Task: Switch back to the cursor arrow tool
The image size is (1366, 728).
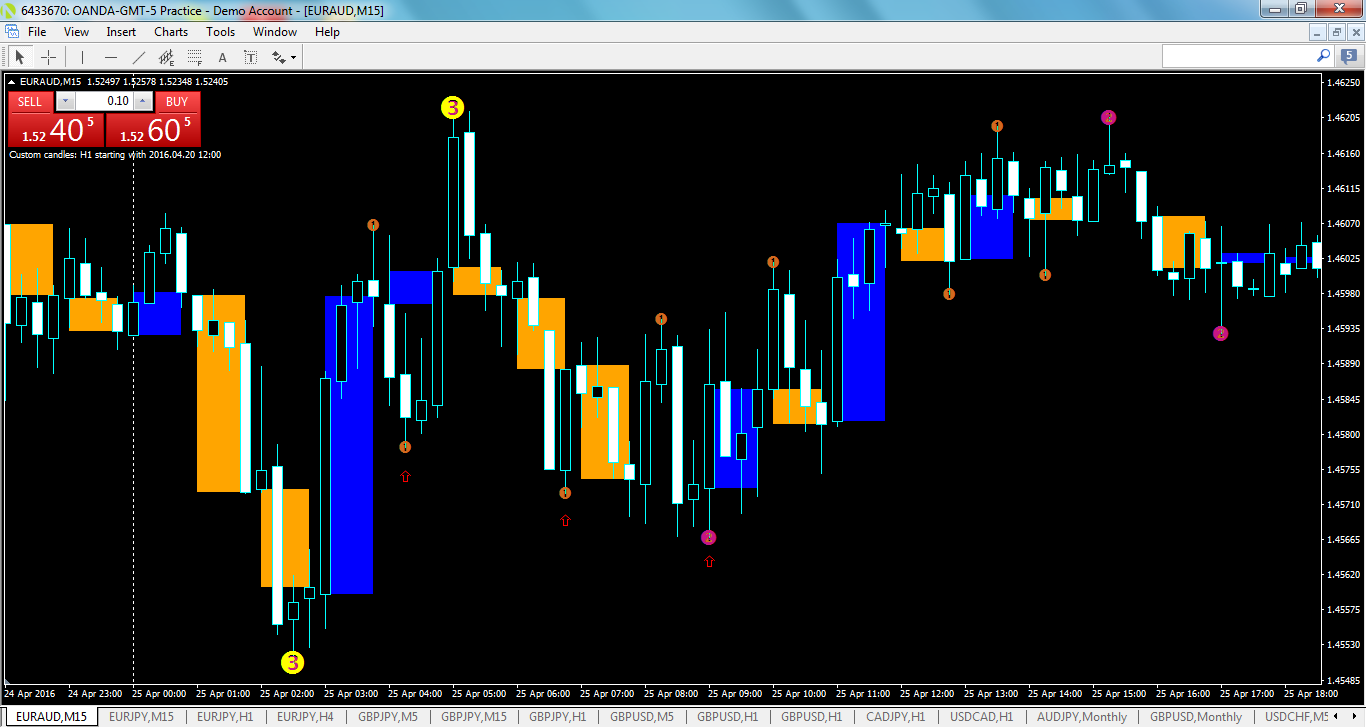Action: [x=19, y=56]
